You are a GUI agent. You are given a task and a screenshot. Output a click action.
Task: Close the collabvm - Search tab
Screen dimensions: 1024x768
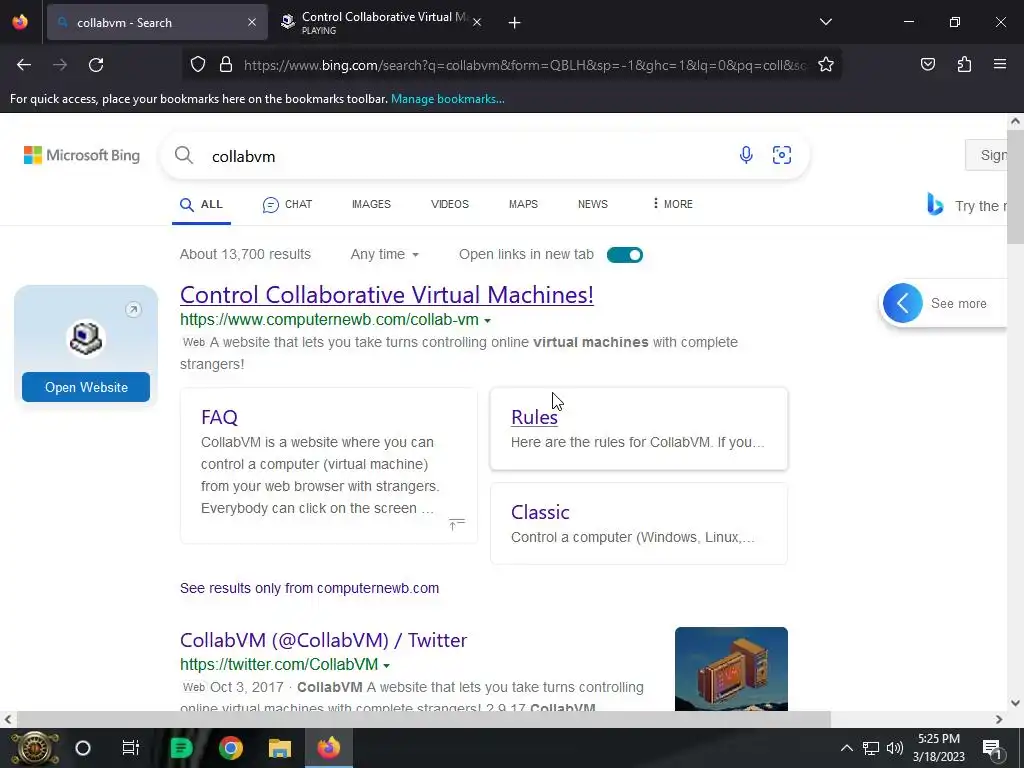(x=252, y=22)
